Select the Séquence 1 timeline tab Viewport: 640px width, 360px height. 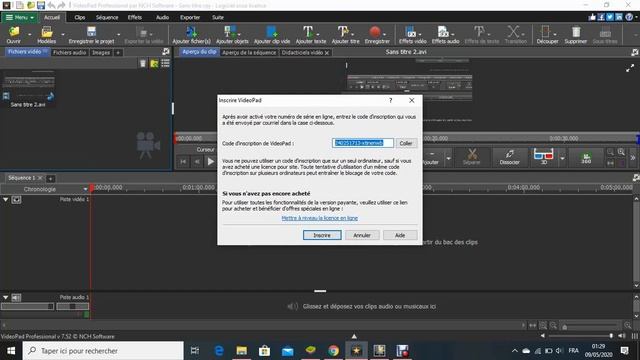22,178
